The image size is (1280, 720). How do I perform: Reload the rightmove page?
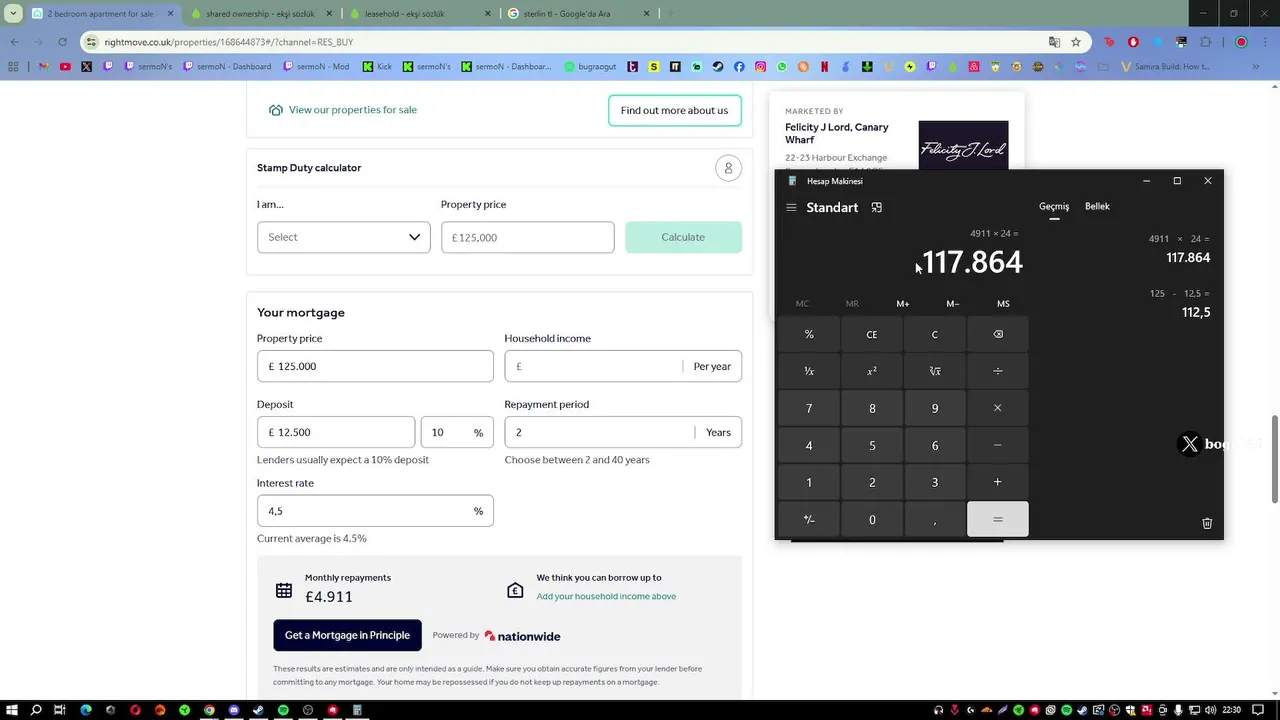(62, 42)
